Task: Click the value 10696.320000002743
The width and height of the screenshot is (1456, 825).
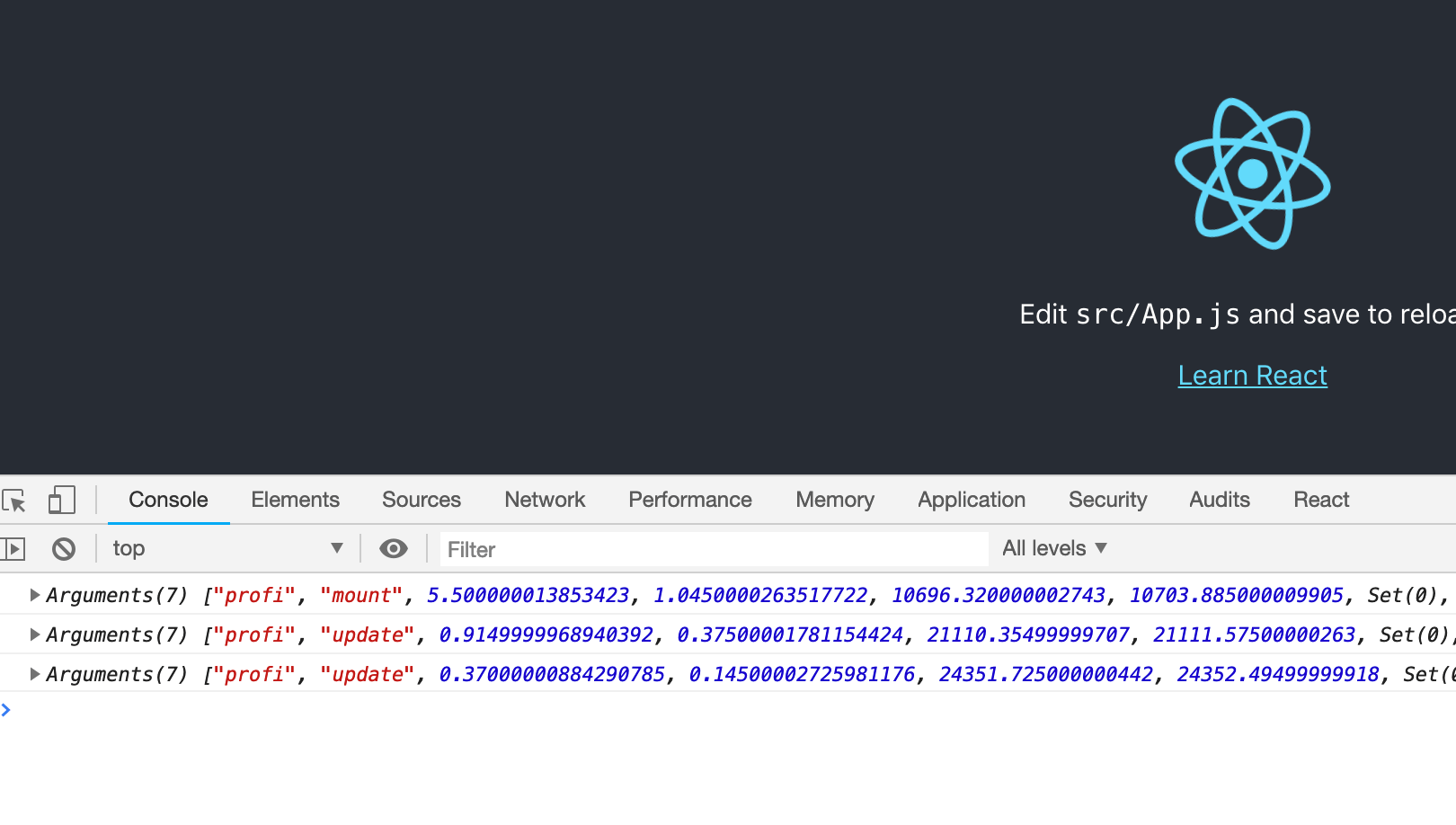Action: coord(999,595)
